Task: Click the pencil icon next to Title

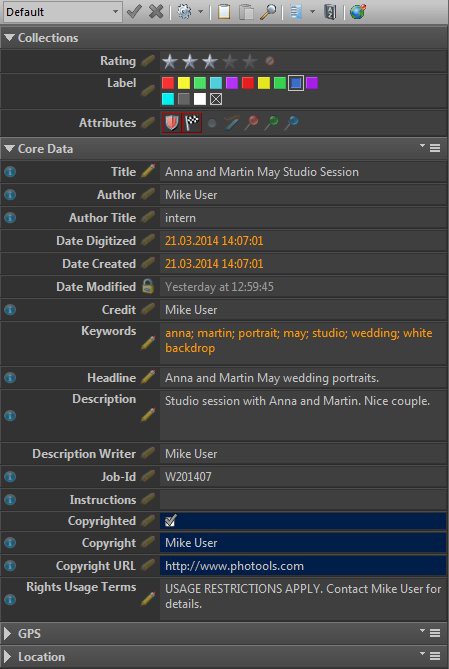Action: 148,172
